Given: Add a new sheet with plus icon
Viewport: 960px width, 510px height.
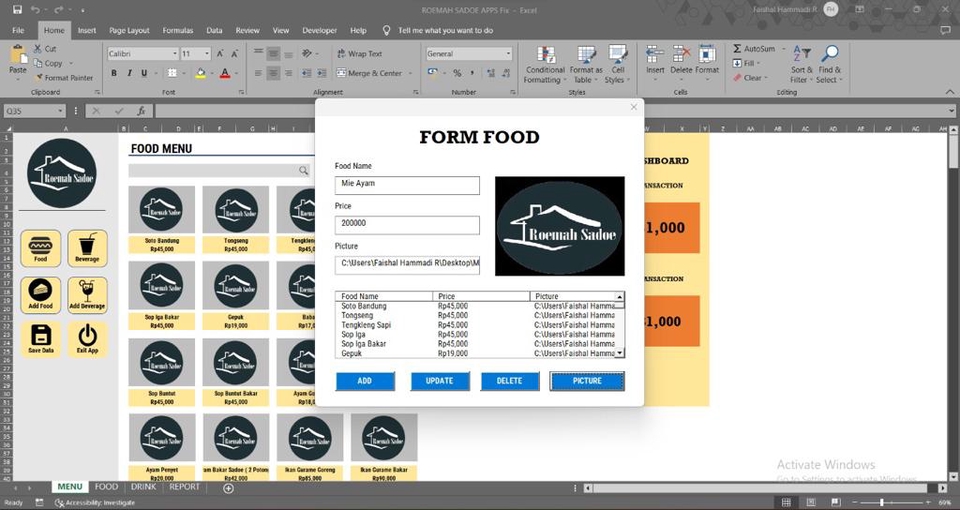Looking at the screenshot, I should pos(228,488).
